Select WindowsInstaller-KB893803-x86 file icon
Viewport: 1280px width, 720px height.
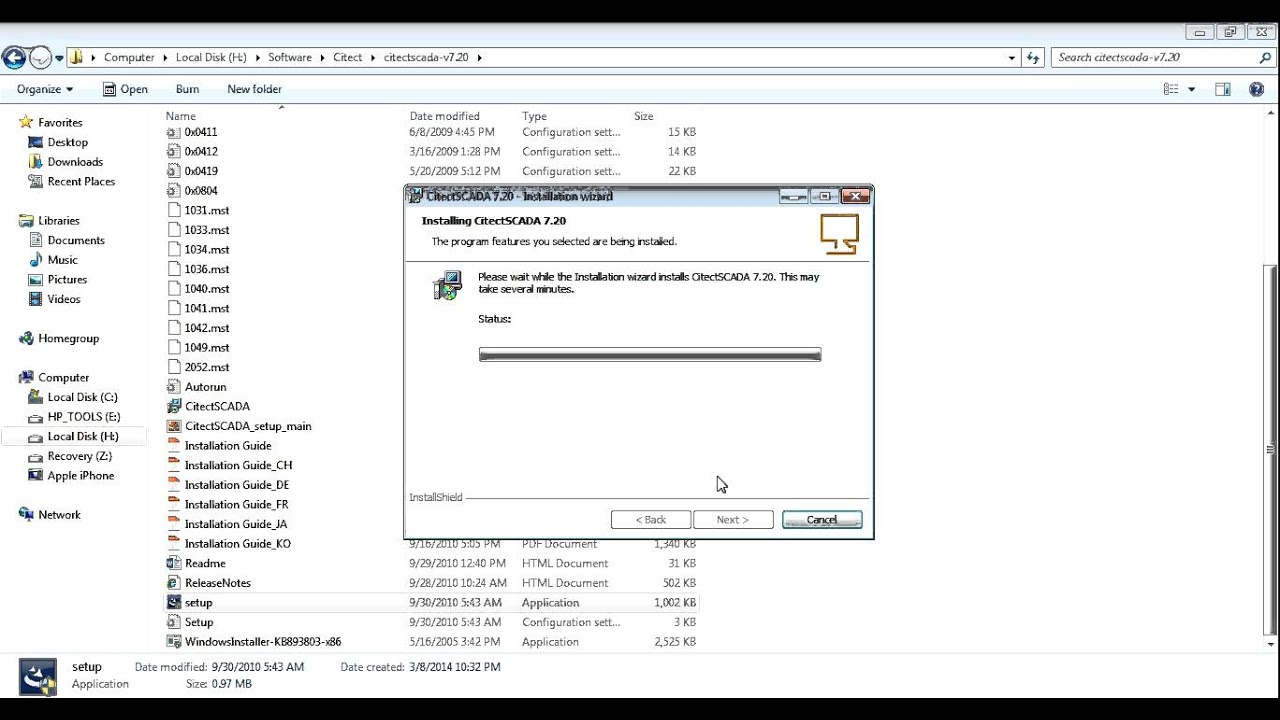174,642
